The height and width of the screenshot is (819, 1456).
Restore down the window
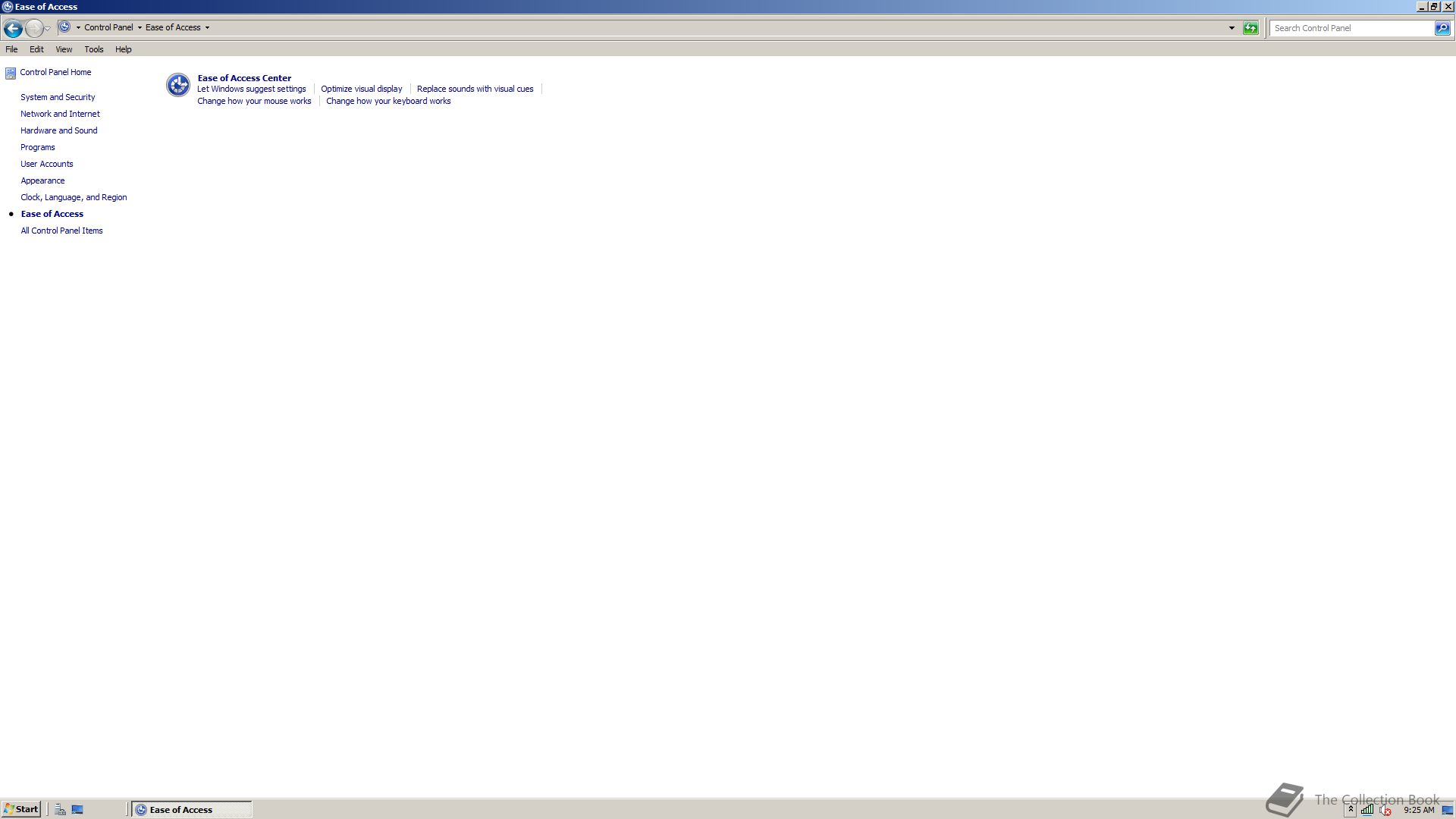[x=1434, y=6]
